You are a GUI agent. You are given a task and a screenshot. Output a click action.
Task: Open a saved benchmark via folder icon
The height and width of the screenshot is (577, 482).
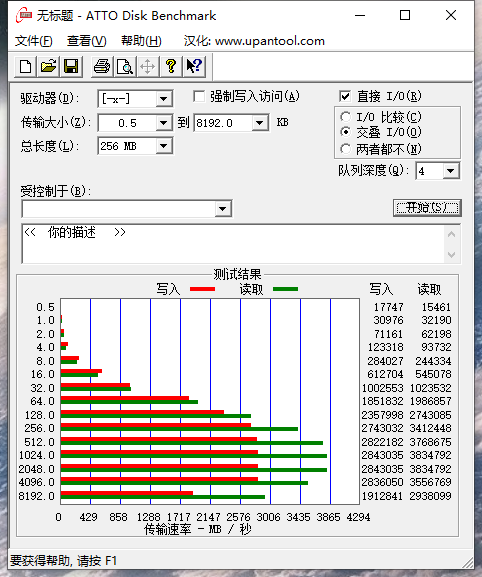tap(48, 67)
